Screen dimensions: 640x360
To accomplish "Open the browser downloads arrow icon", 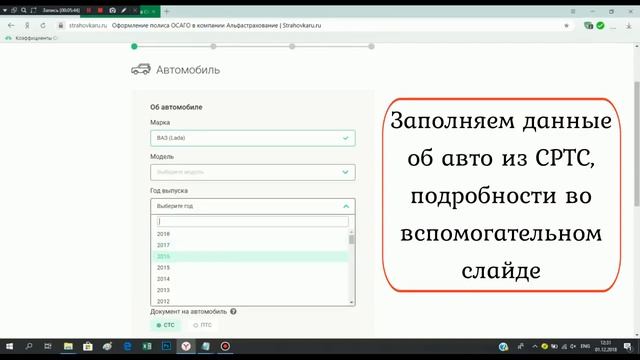I will (x=629, y=26).
